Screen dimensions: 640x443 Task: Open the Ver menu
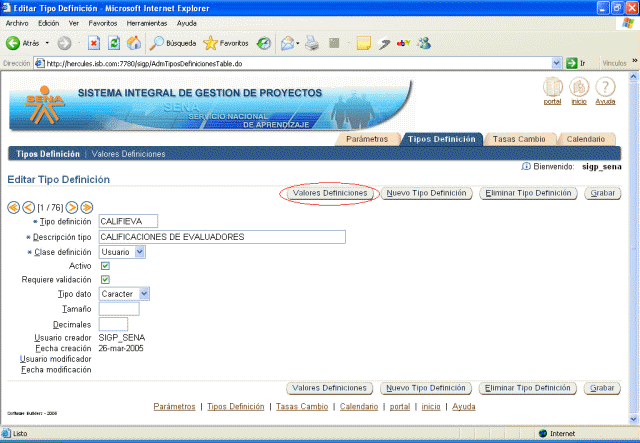point(74,23)
